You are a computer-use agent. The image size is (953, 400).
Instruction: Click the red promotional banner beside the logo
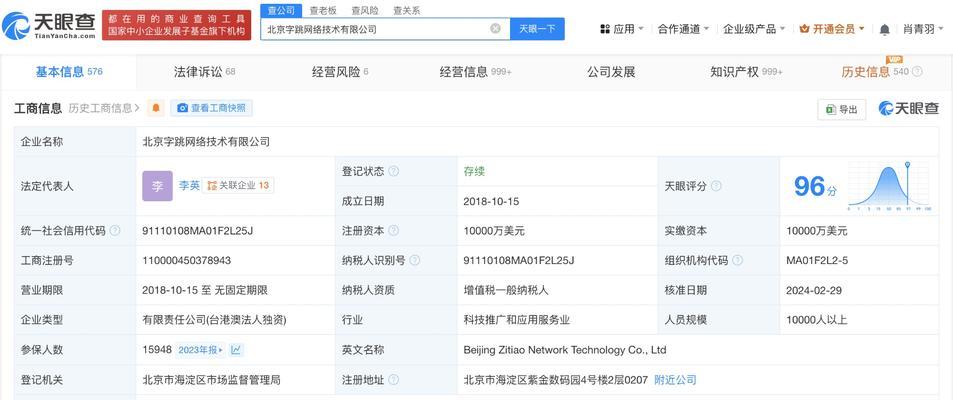[x=176, y=25]
